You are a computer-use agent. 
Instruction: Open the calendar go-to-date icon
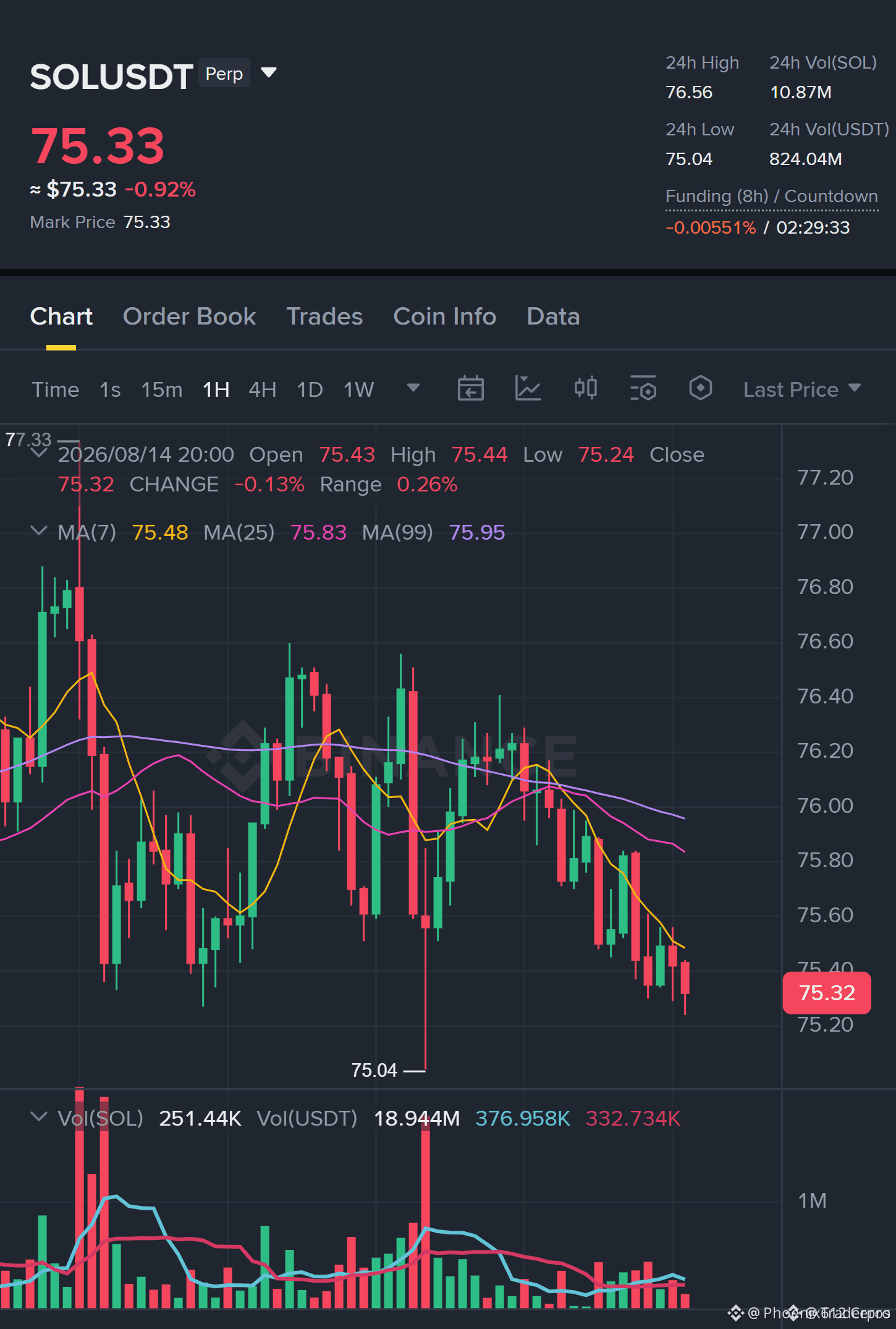470,389
